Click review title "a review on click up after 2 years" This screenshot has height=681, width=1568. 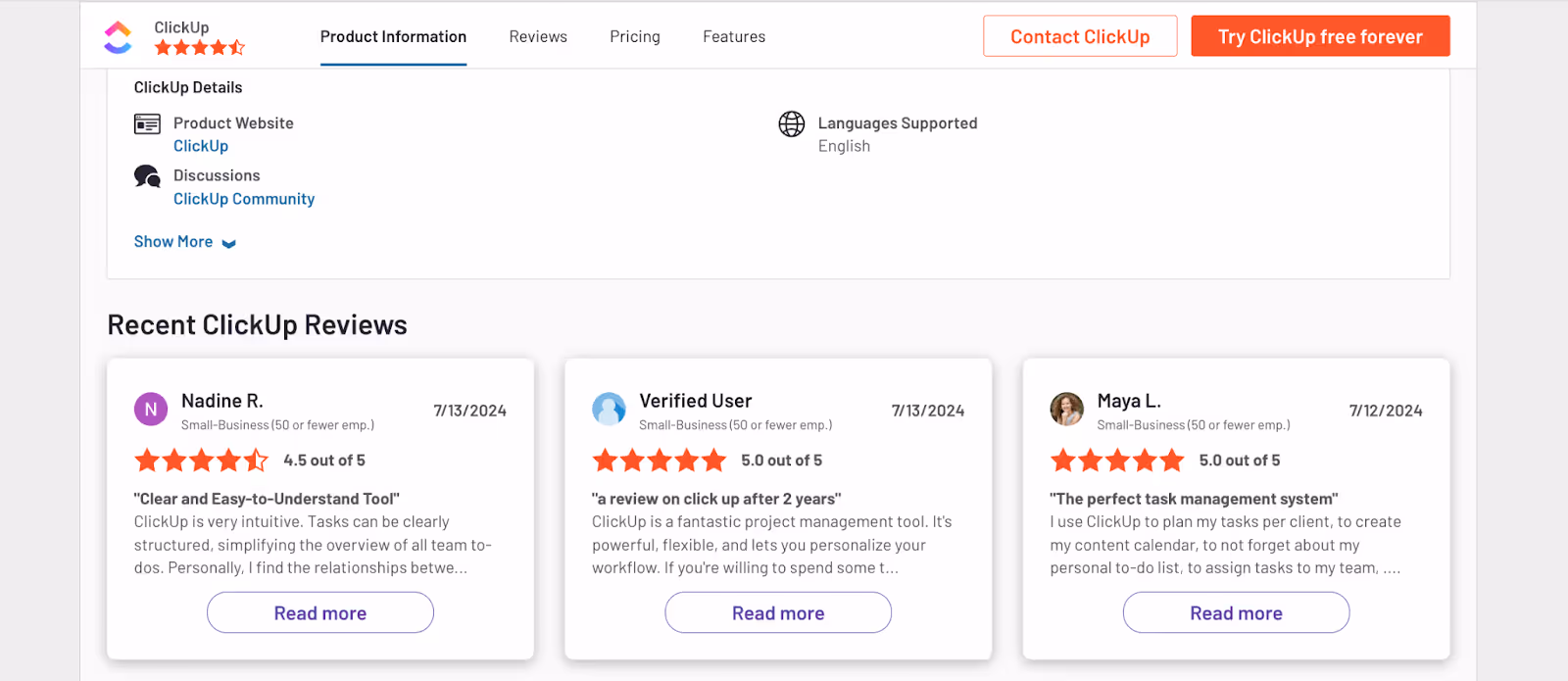(716, 499)
